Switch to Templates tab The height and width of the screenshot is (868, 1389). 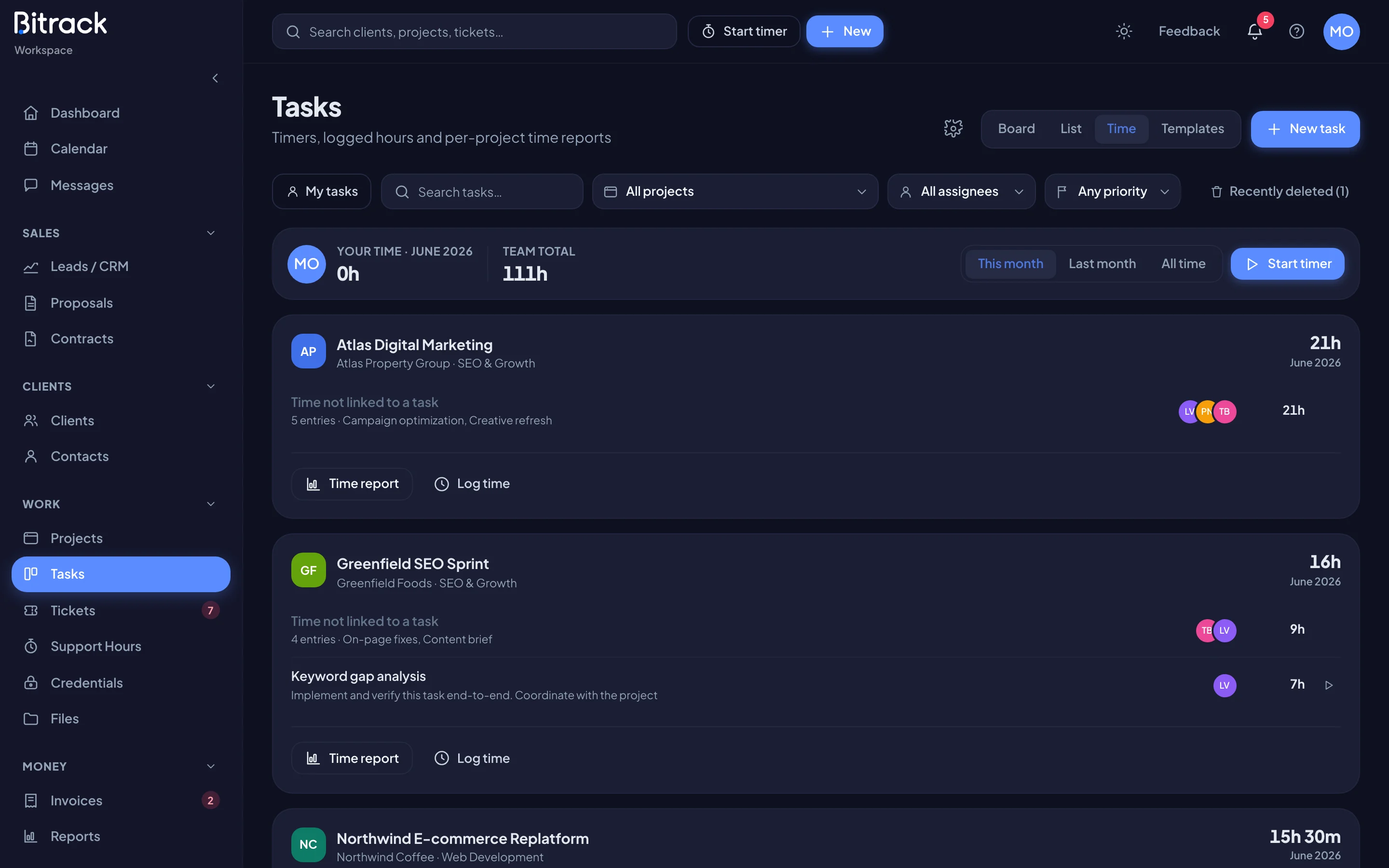[x=1192, y=129]
